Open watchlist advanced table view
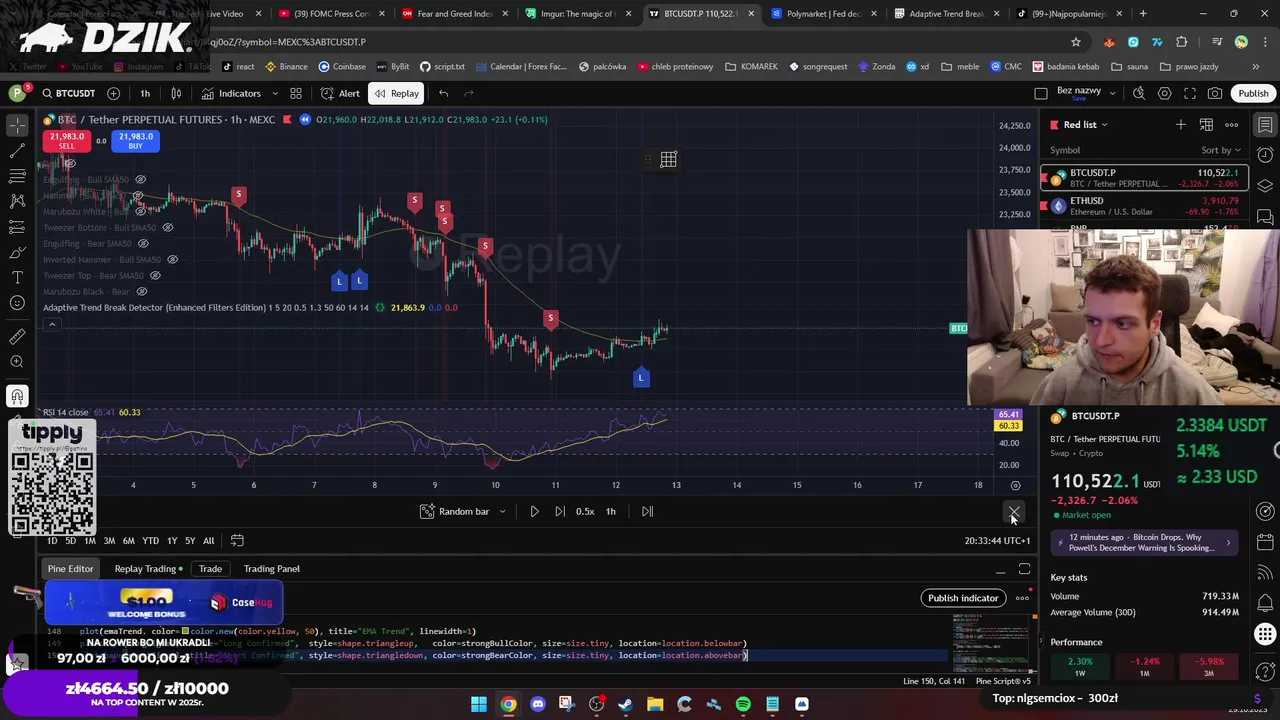Screen dimensions: 1280x720 point(1206,124)
